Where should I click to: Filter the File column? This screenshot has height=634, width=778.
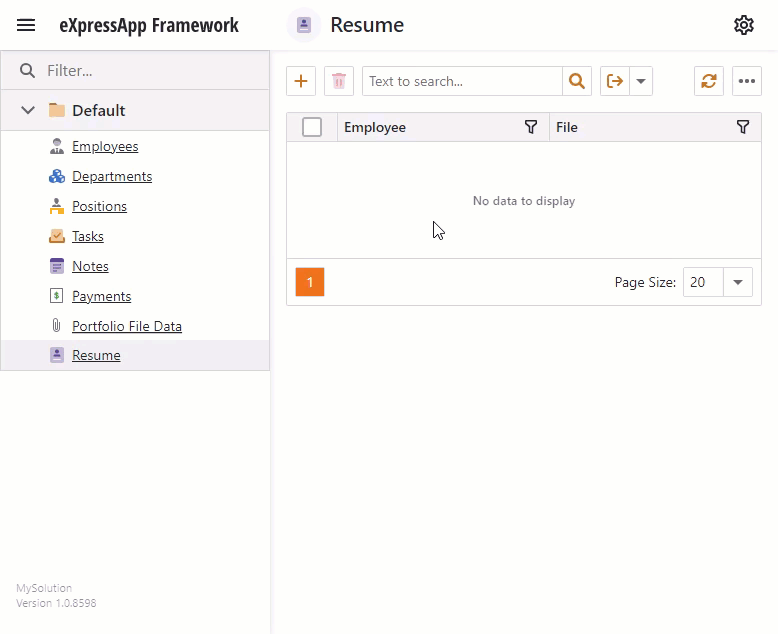point(743,127)
